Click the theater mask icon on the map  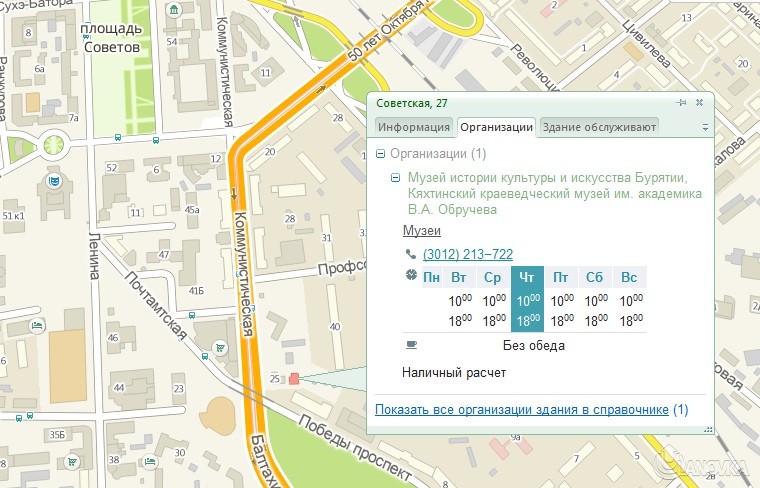52,181
